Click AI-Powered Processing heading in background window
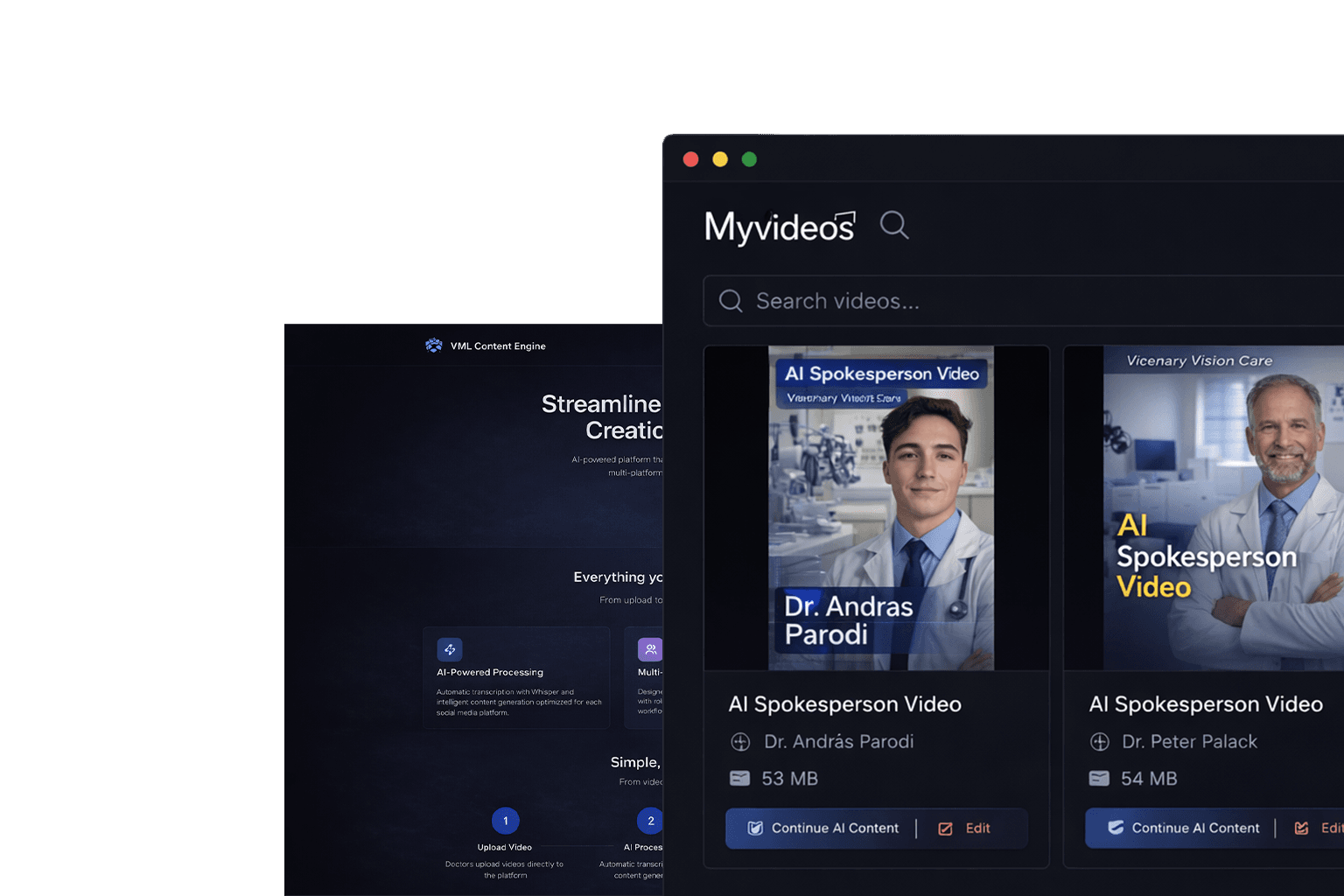Viewport: 1344px width, 896px height. 490,672
